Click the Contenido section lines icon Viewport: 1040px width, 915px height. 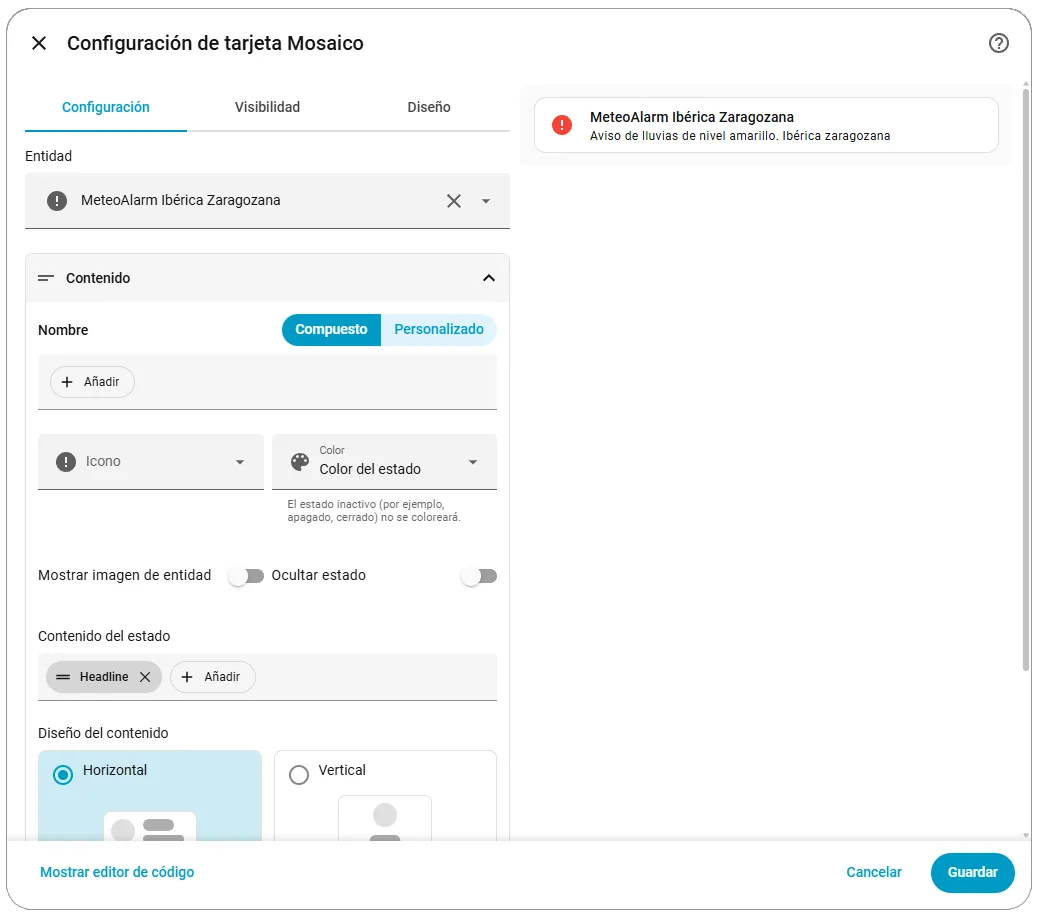click(x=46, y=278)
